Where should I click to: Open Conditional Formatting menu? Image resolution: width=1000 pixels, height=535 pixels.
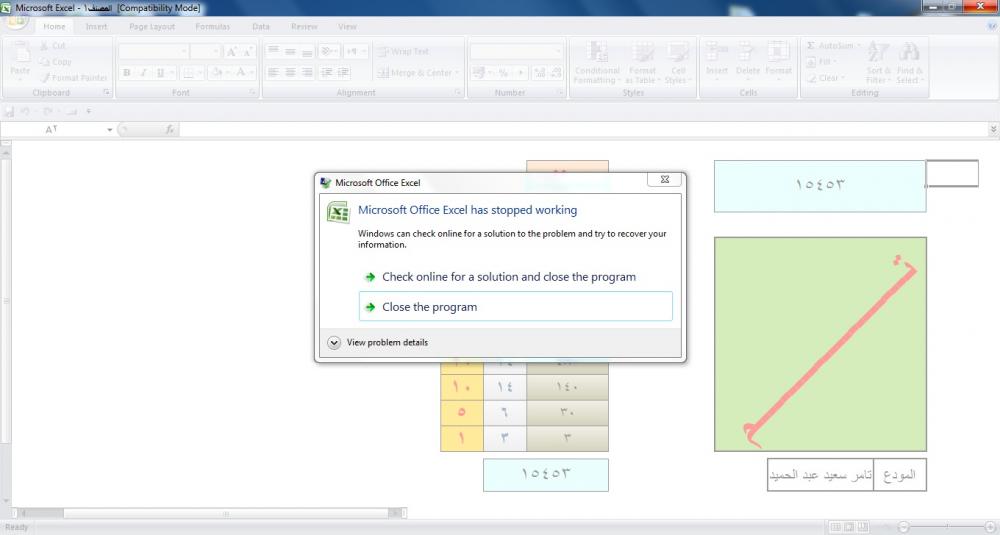597,62
